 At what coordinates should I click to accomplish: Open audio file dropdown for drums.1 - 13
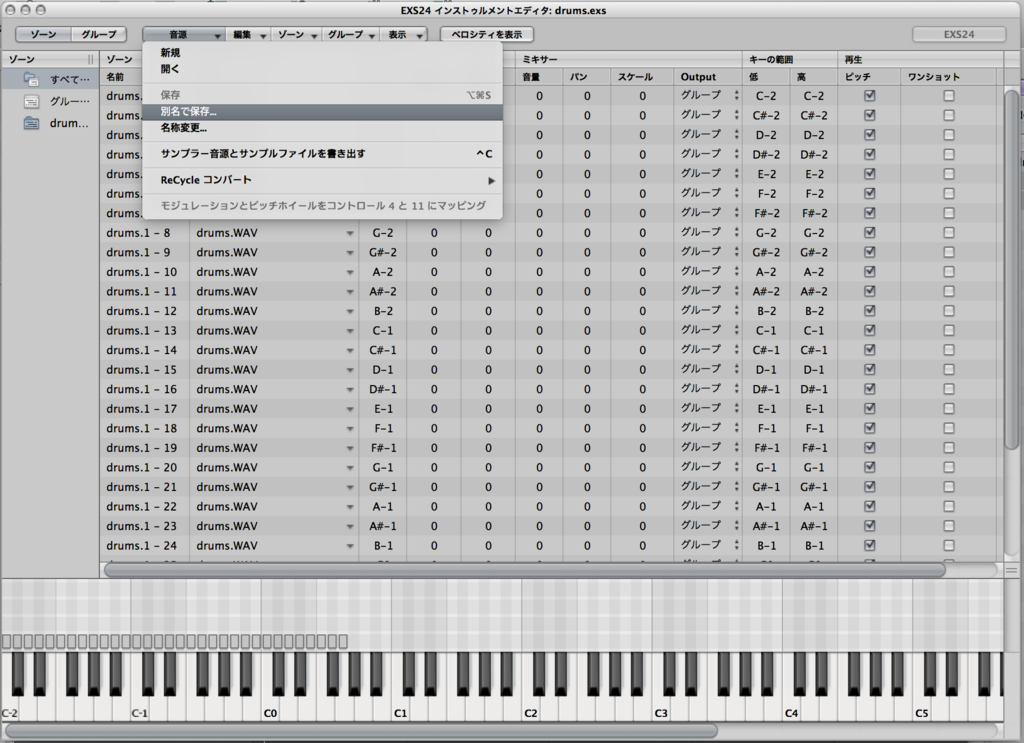[350, 332]
